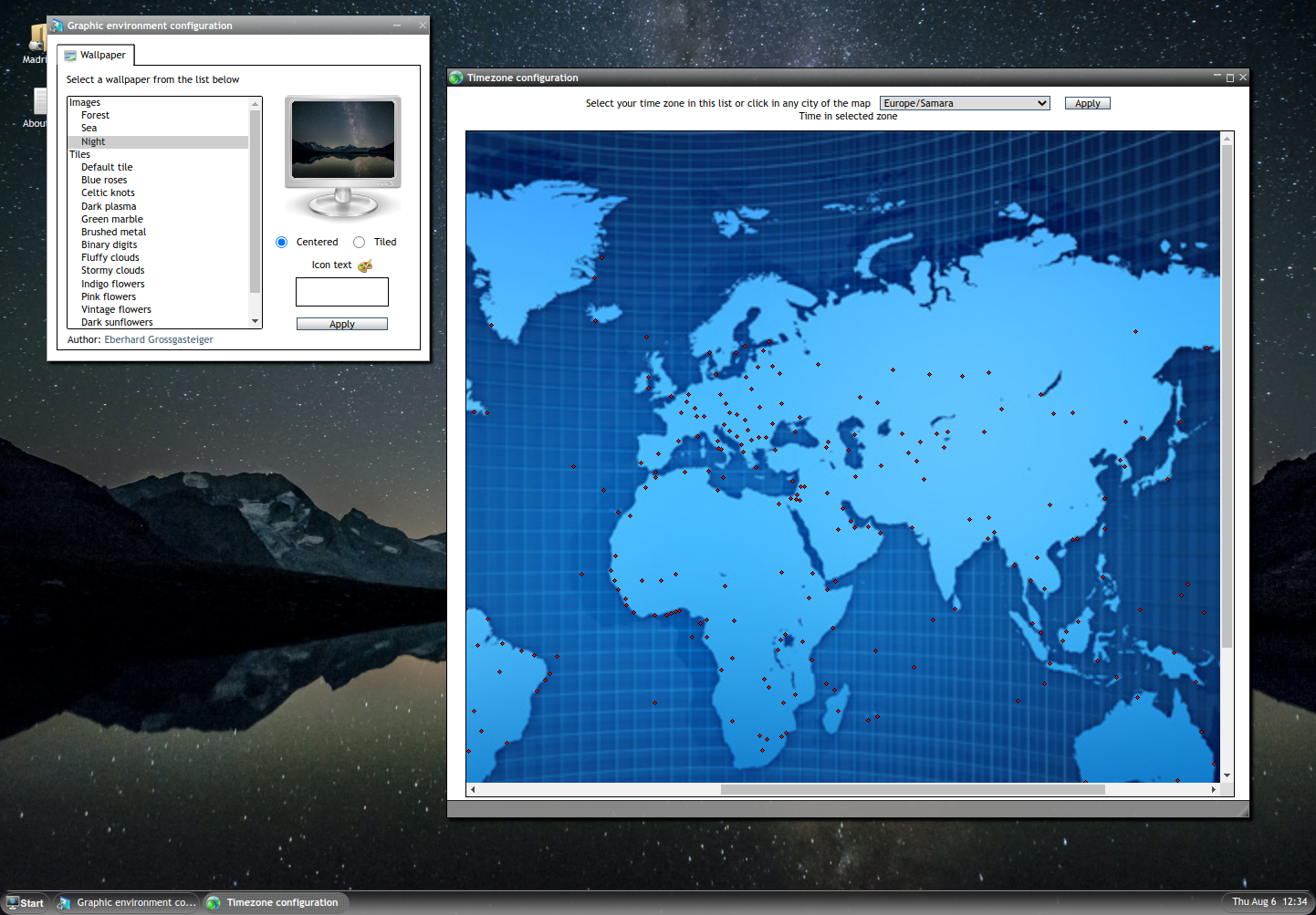Click the right arrow of the map scrollbar
Screen dimensions: 1316x915
pos(1214,789)
